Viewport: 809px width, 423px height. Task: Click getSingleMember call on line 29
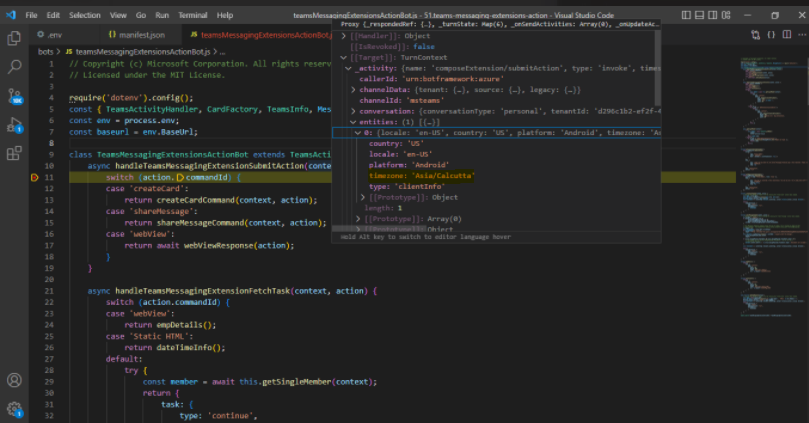(x=297, y=382)
